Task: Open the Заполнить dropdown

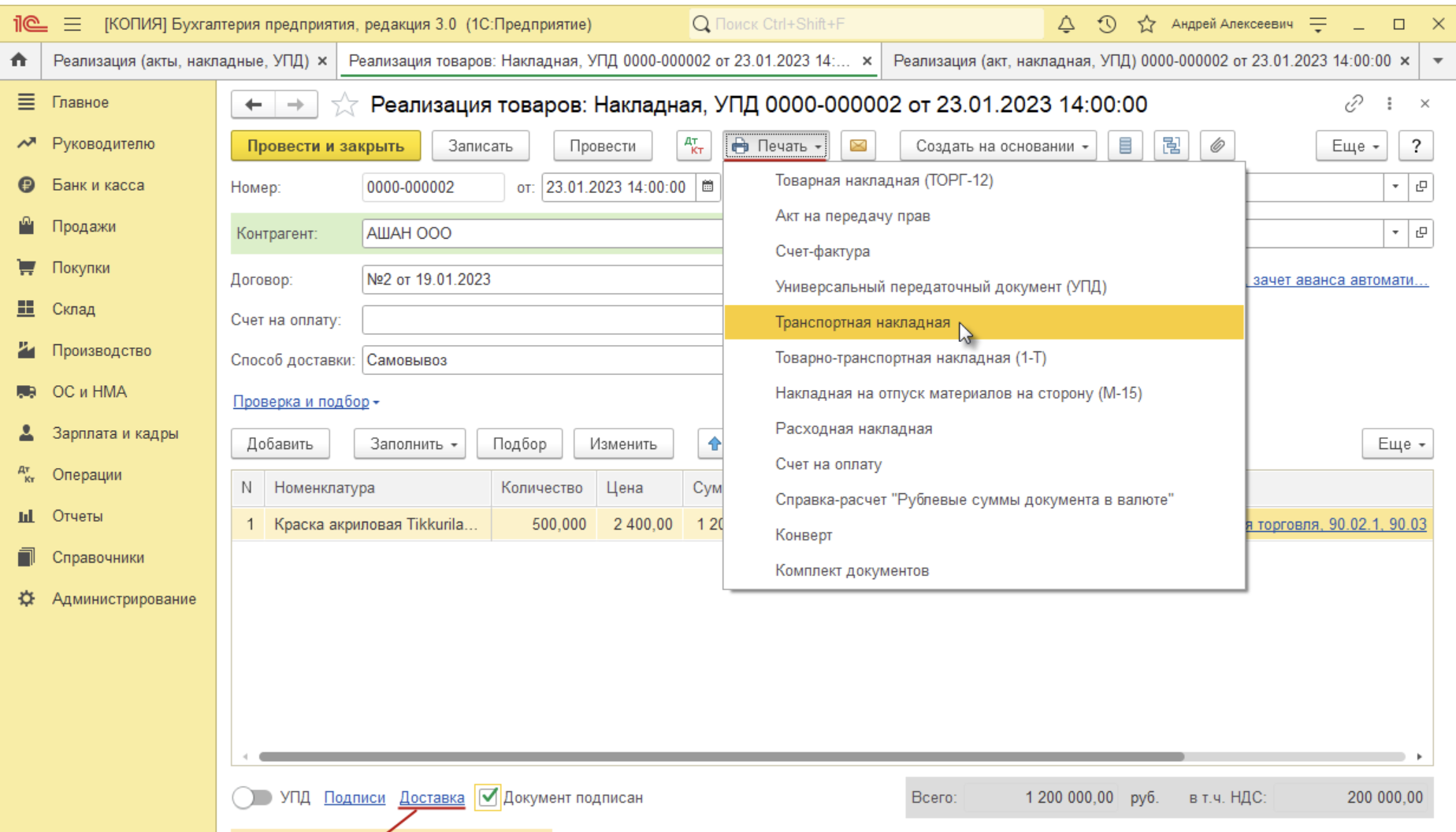Action: pos(410,444)
